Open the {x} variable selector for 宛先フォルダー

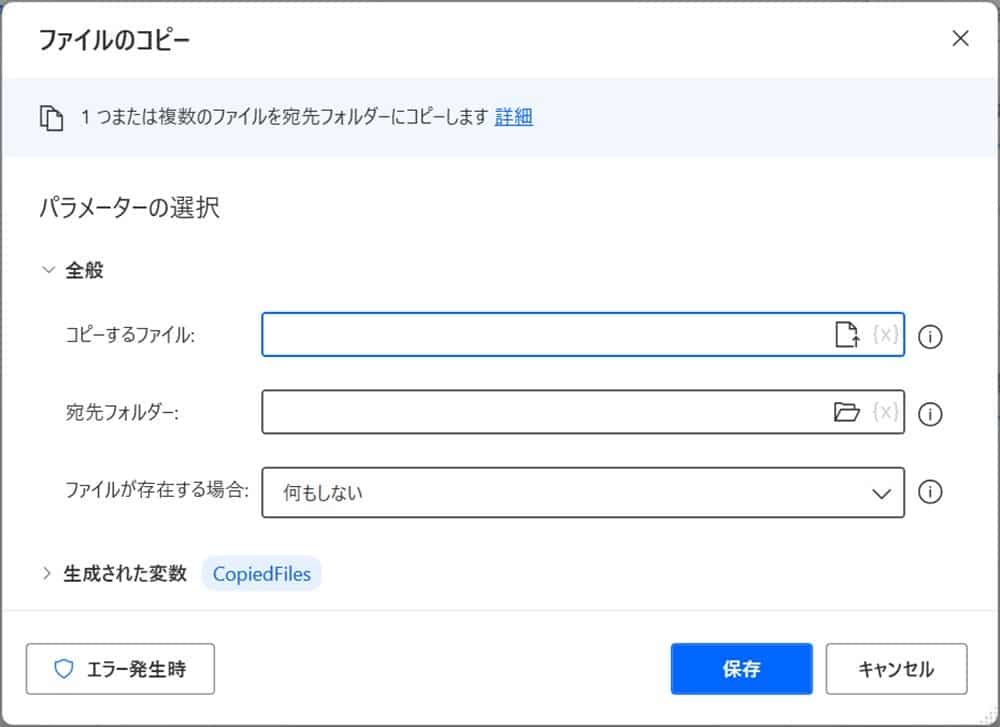pos(884,413)
